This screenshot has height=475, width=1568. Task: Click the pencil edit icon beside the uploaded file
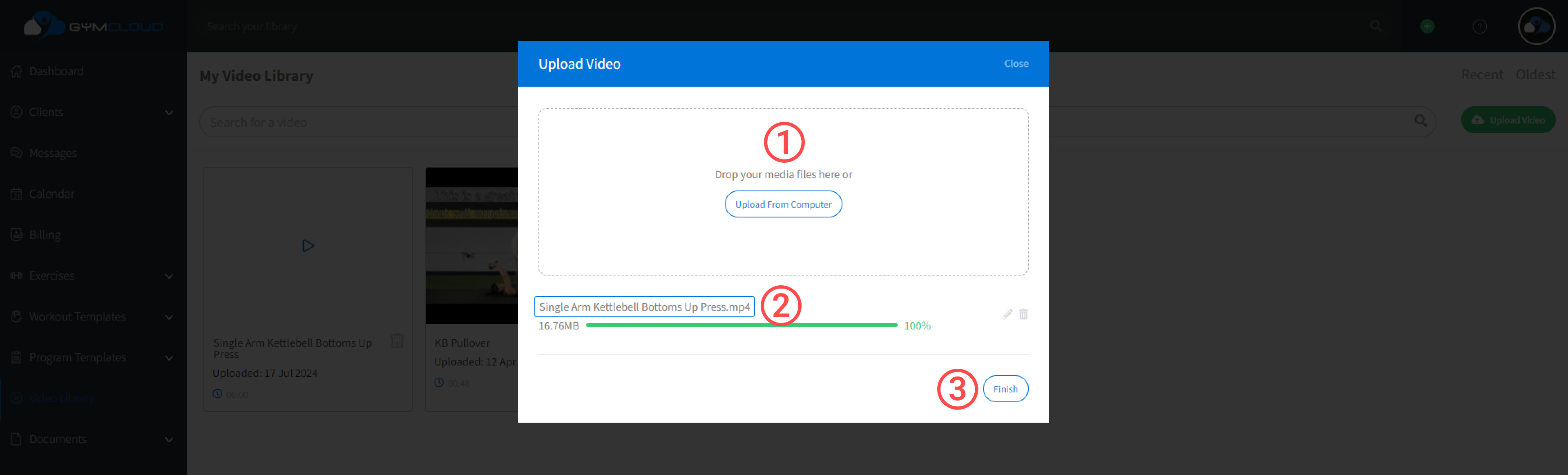coord(1007,314)
